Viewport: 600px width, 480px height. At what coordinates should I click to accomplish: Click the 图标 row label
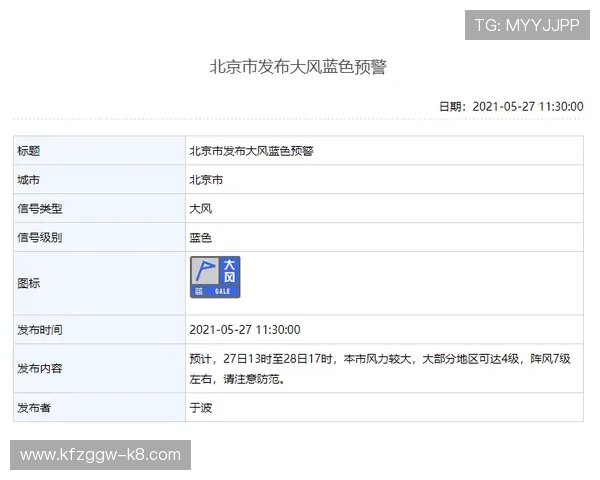29,283
